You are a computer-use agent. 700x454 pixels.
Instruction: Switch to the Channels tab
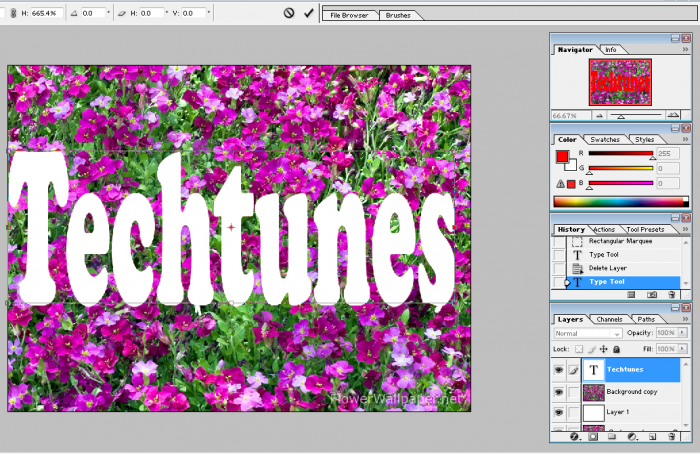pyautogui.click(x=608, y=319)
